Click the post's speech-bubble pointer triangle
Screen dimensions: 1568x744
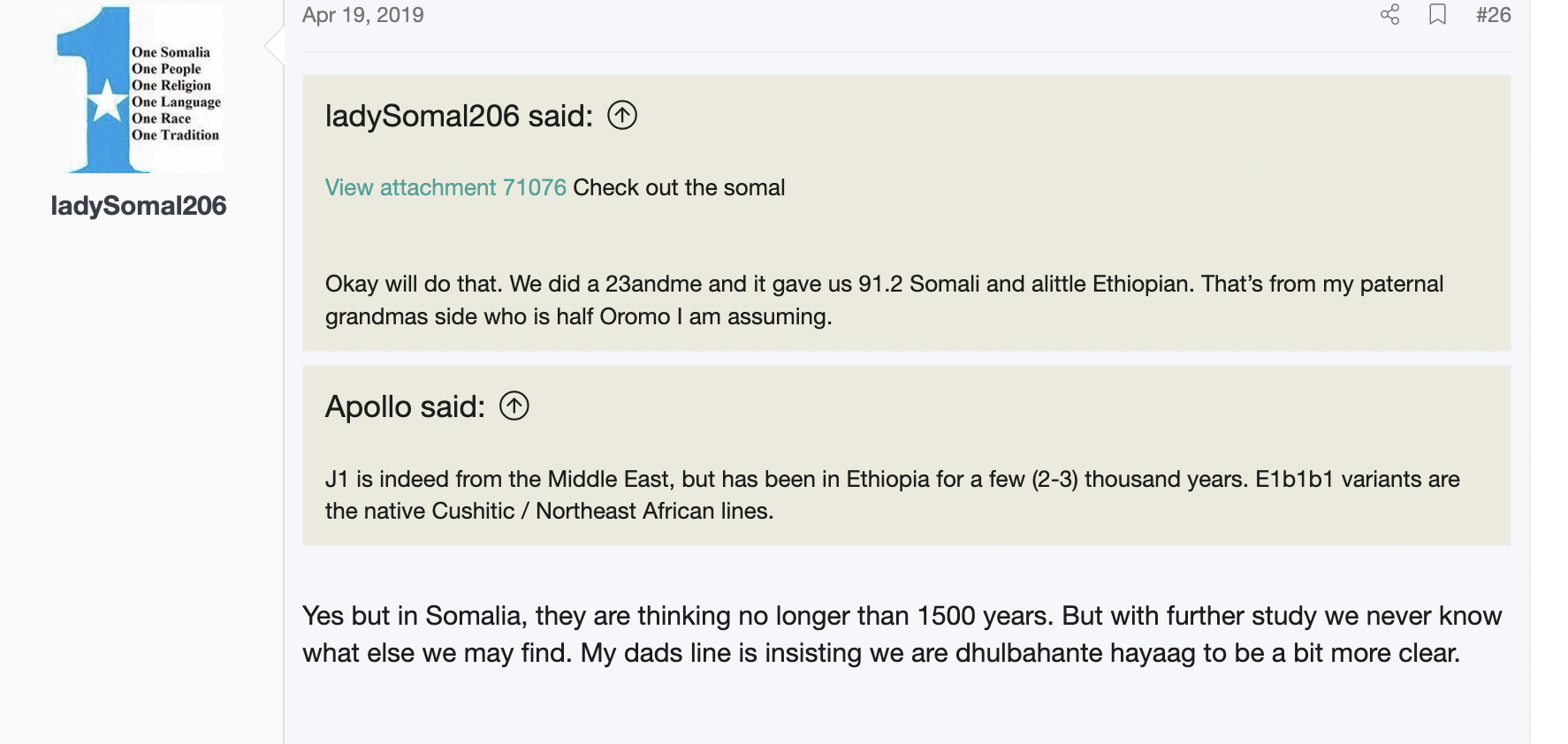(274, 46)
